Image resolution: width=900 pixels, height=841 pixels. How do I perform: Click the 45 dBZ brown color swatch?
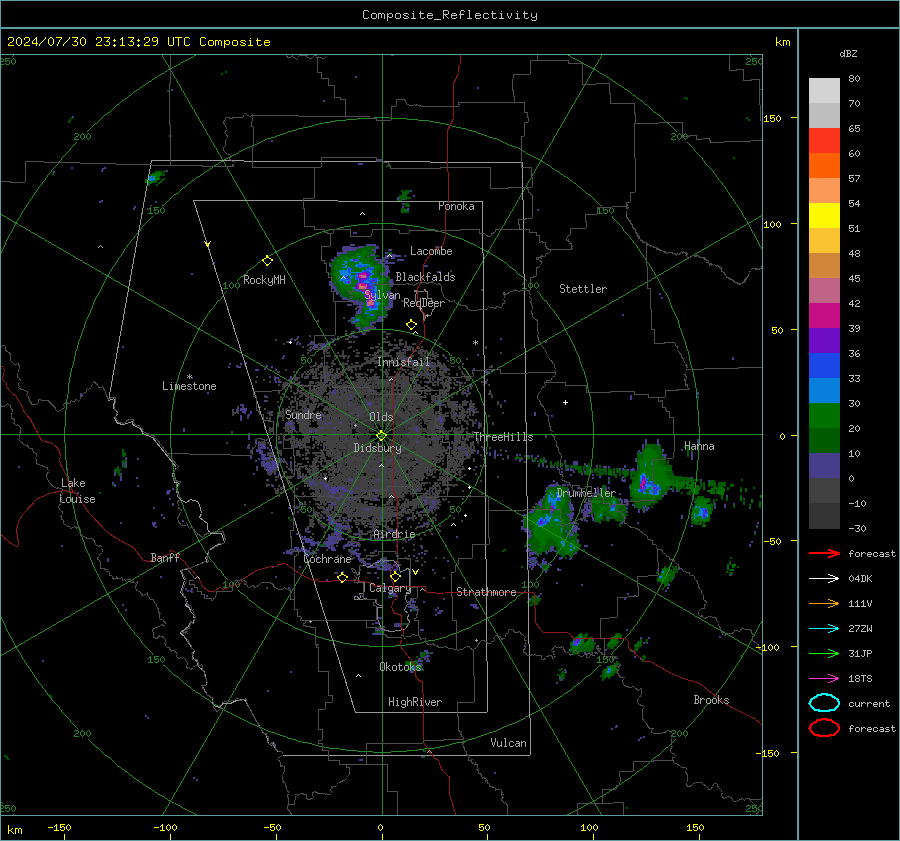(x=824, y=265)
